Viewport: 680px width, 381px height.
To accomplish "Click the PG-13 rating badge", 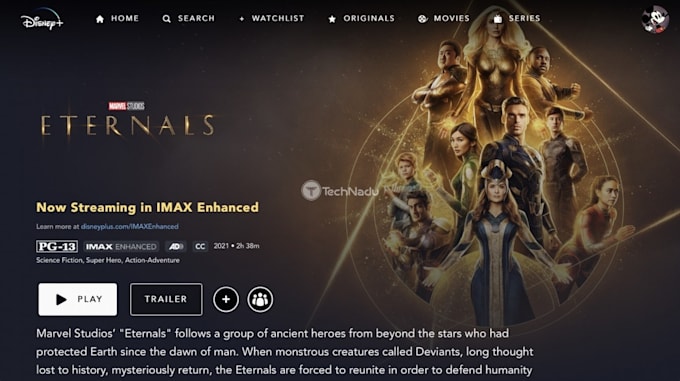I will coord(57,246).
